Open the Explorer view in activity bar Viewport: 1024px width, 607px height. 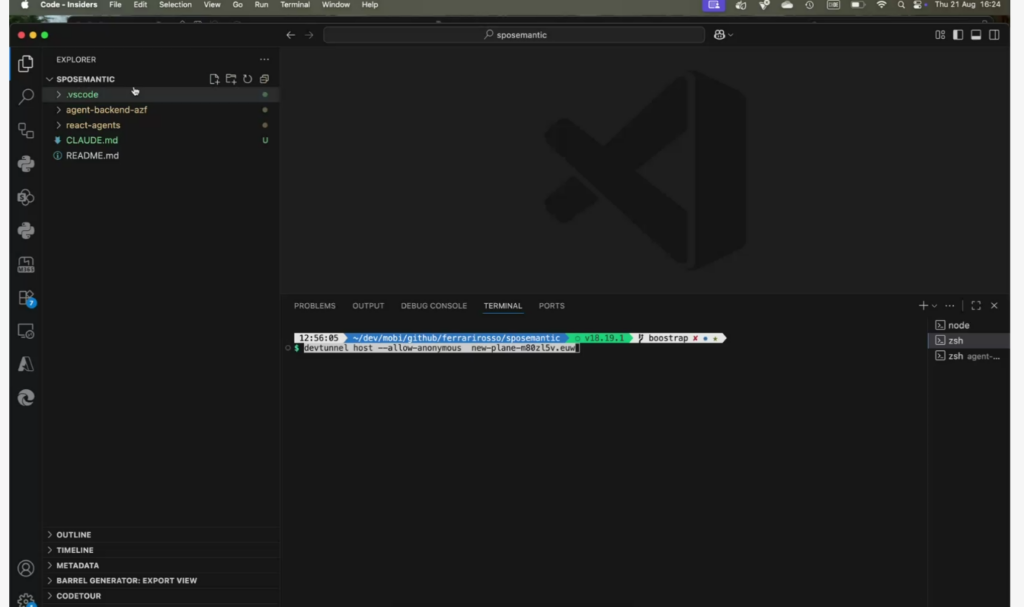tap(25, 63)
